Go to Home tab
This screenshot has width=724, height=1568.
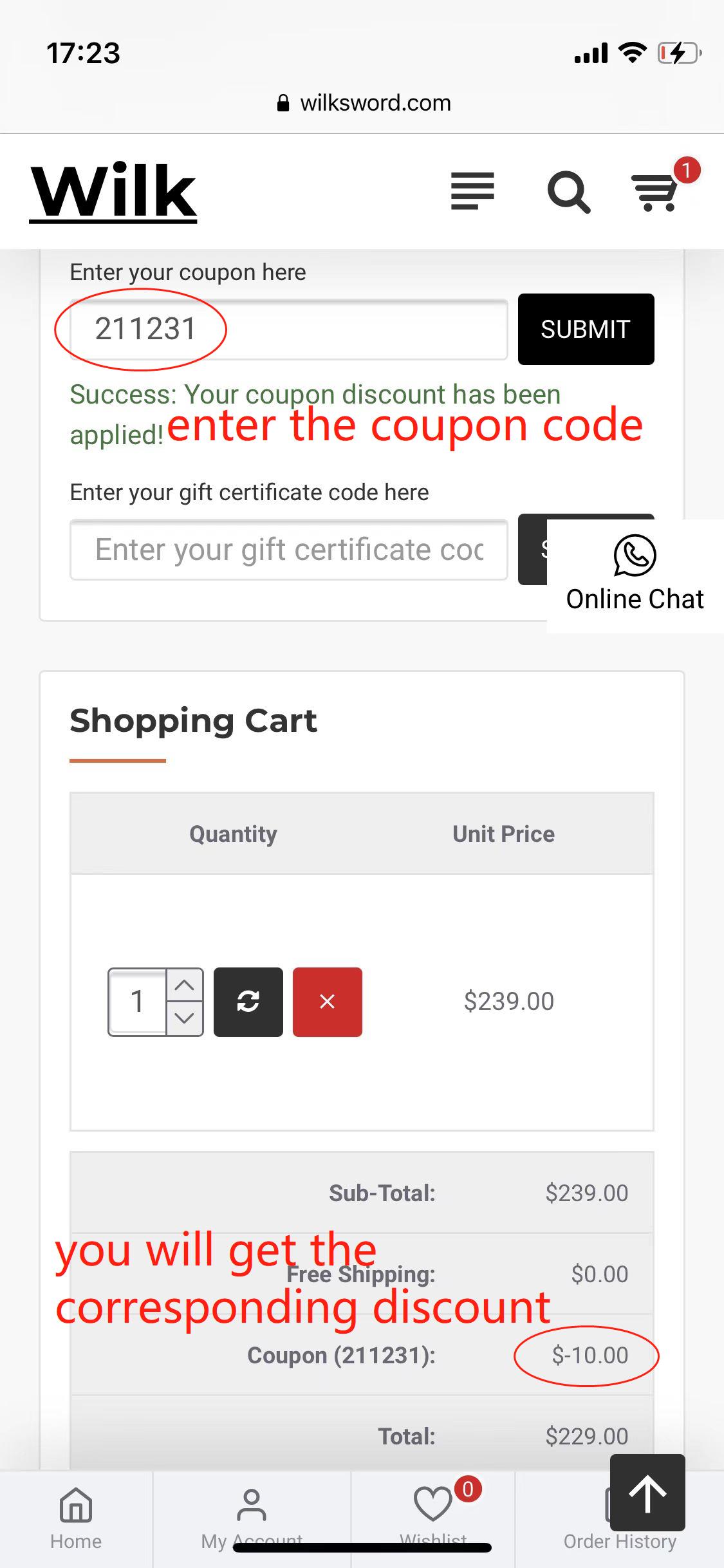[x=76, y=1519]
